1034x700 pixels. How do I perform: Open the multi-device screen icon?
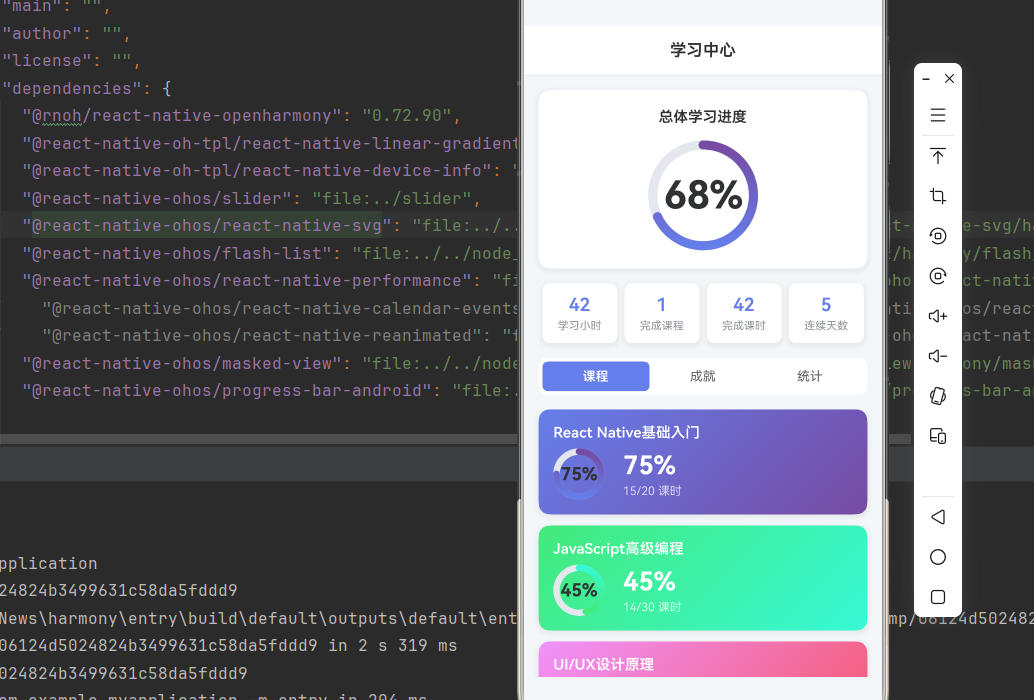tap(938, 436)
